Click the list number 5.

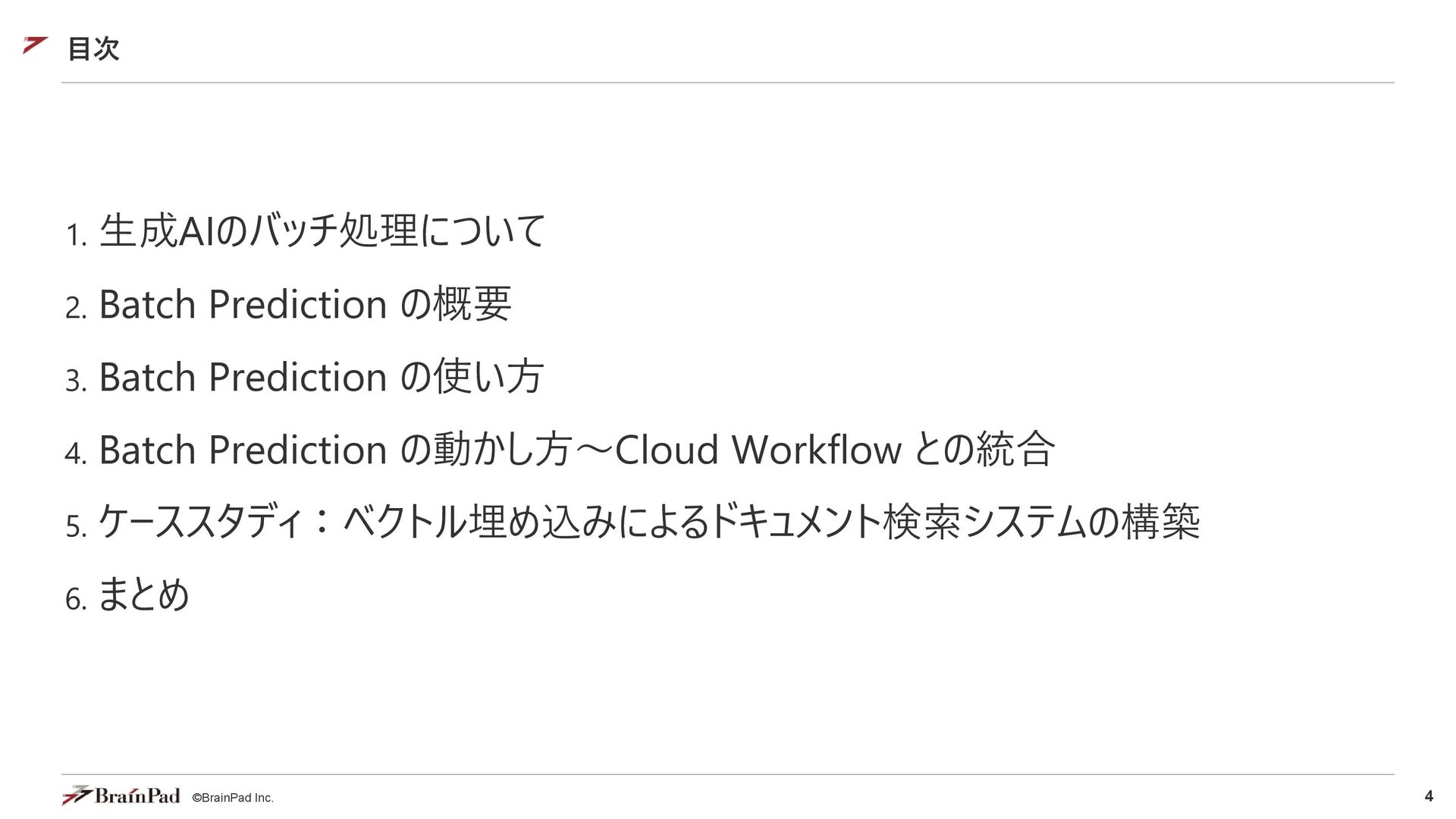click(77, 526)
